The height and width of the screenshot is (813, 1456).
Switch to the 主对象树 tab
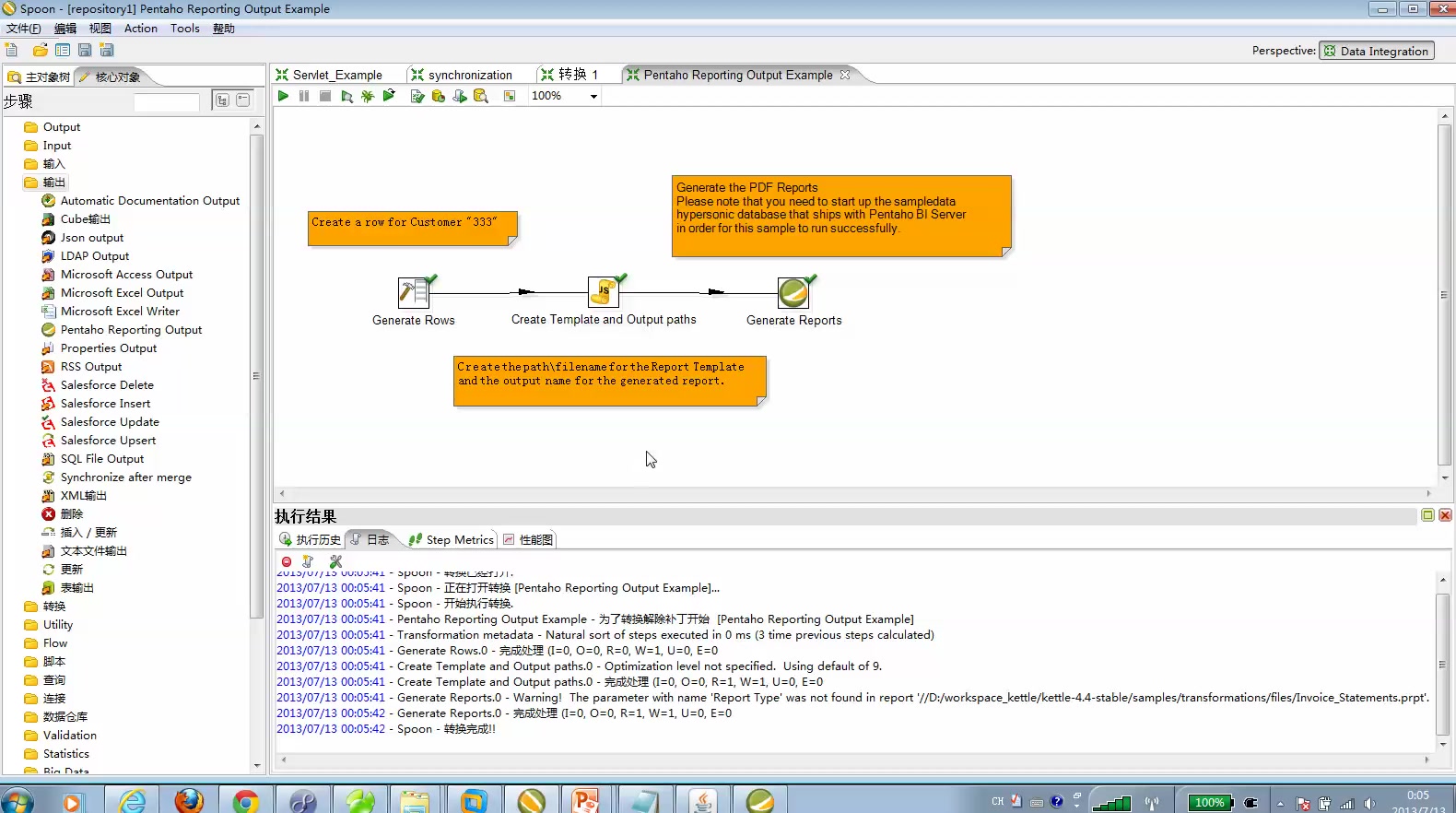(39, 77)
